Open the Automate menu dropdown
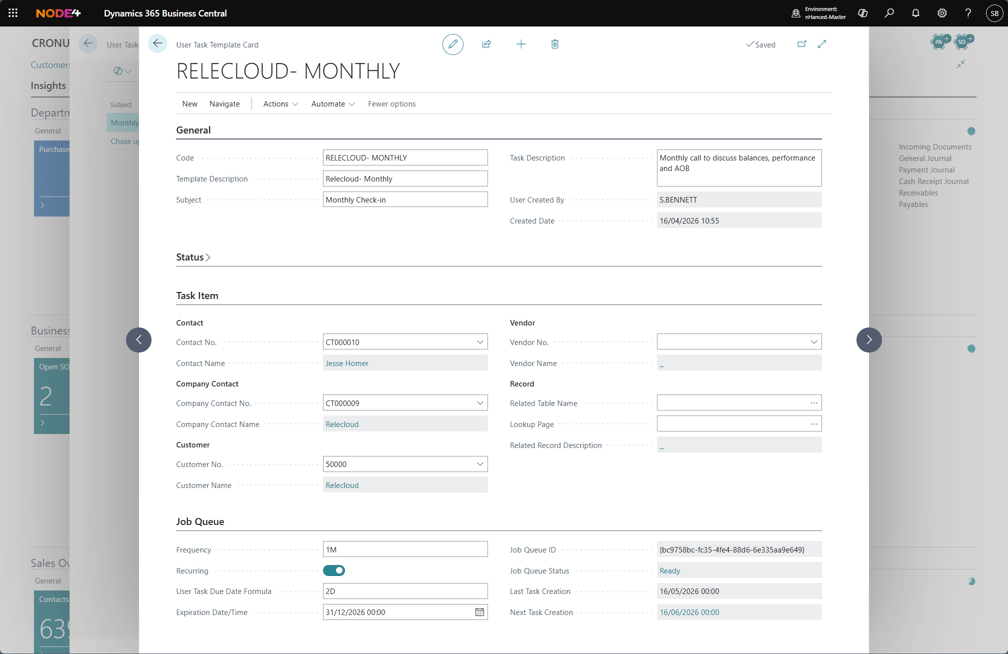Viewport: 1008px width, 654px height. point(333,104)
